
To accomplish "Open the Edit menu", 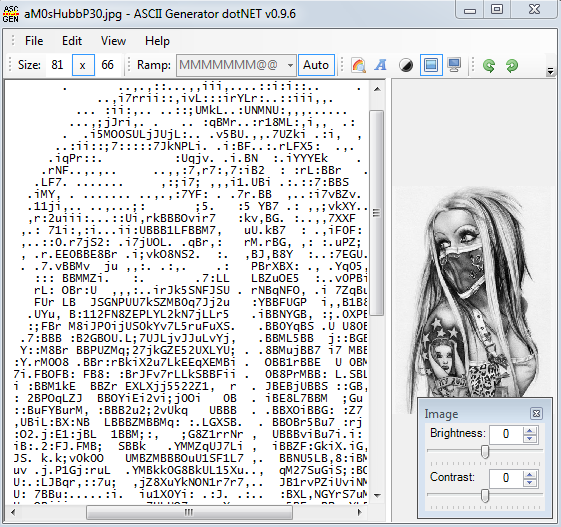I will click(72, 41).
